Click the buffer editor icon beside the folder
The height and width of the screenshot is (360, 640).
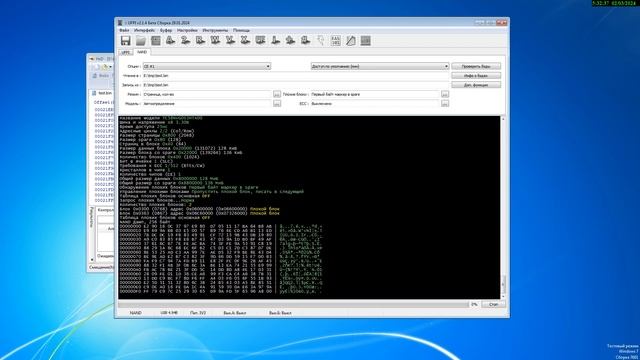point(156,40)
